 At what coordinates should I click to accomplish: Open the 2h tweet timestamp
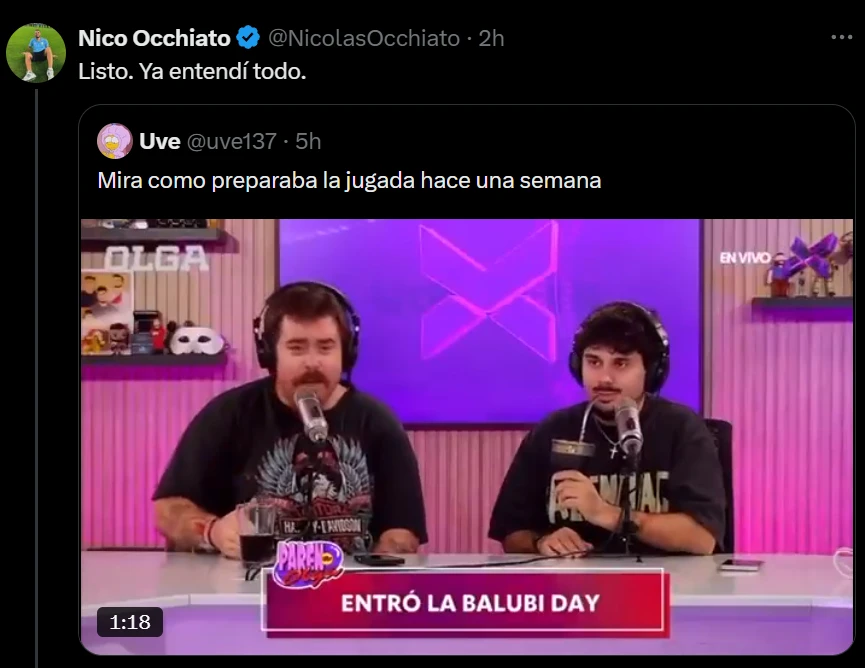[491, 38]
